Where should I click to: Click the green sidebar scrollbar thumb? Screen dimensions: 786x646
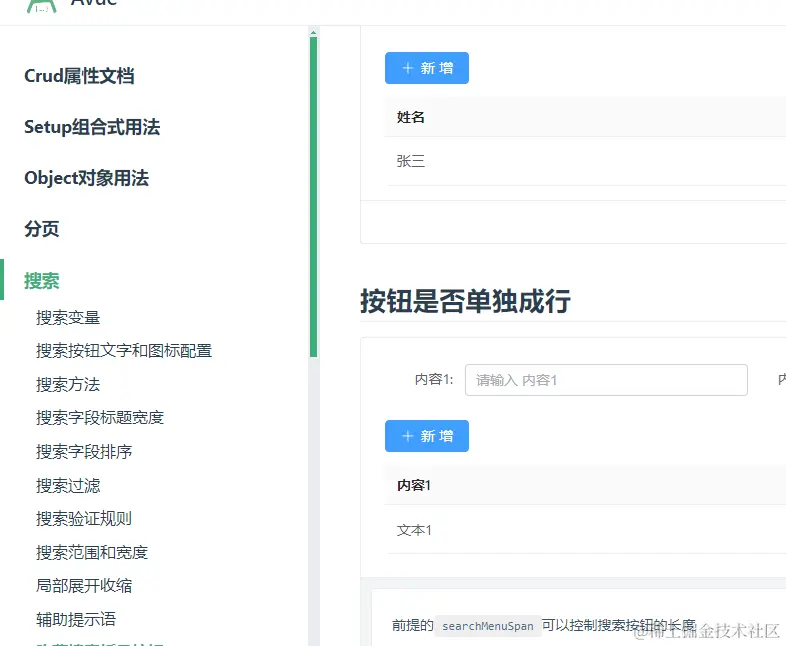pos(313,197)
